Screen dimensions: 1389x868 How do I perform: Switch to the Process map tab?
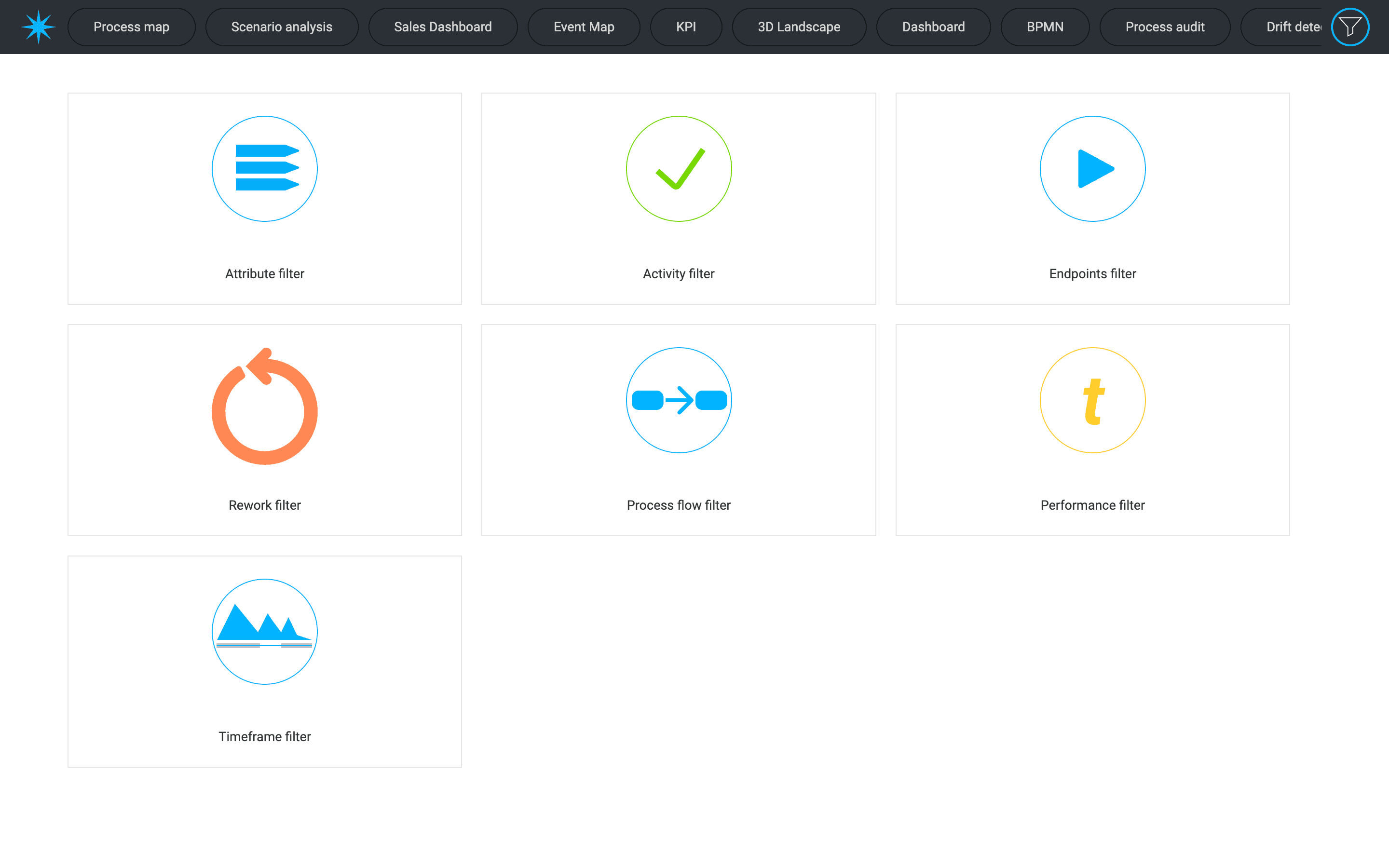tap(132, 27)
